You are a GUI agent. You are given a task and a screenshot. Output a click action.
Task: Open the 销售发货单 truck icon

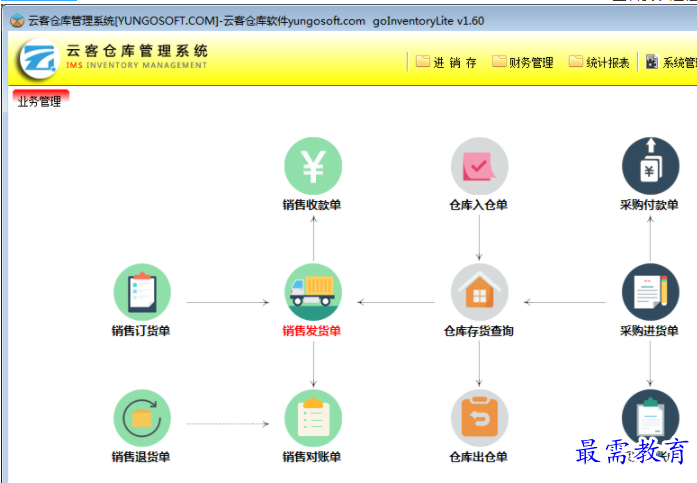[313, 292]
